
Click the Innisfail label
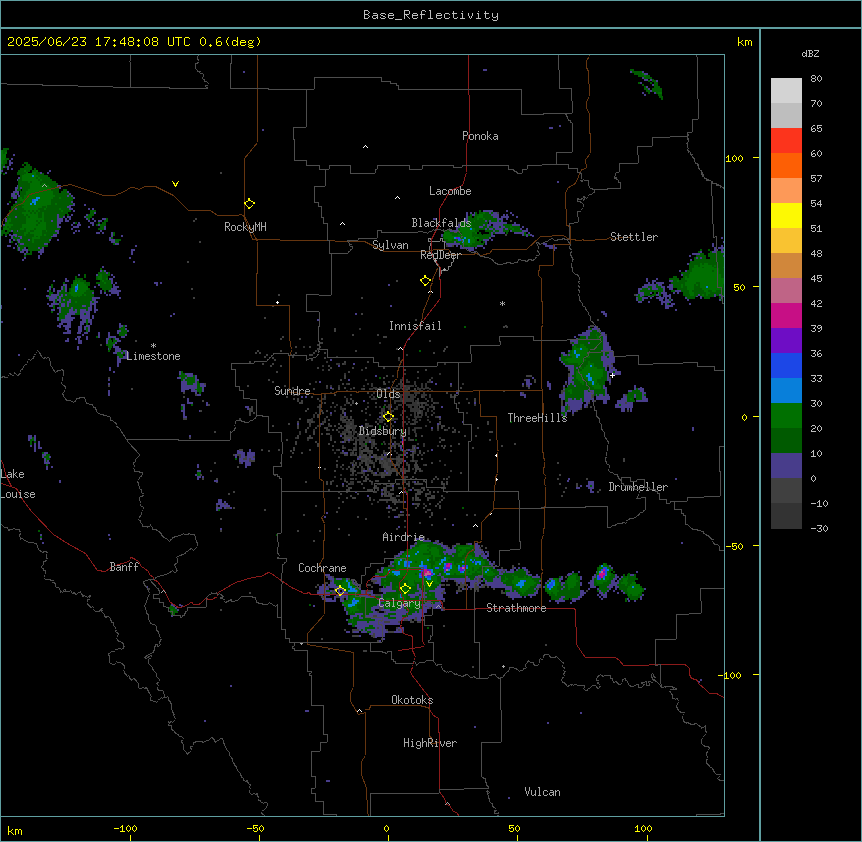click(415, 326)
